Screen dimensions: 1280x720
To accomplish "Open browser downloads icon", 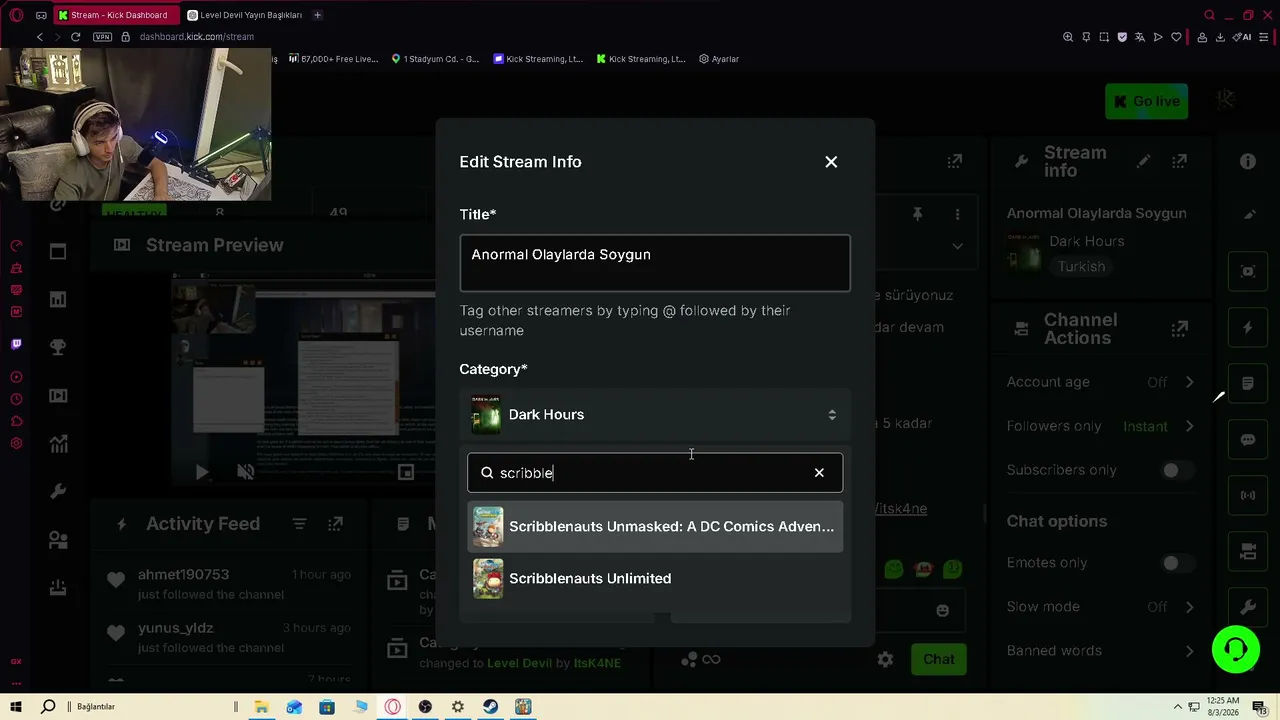I will [1220, 37].
